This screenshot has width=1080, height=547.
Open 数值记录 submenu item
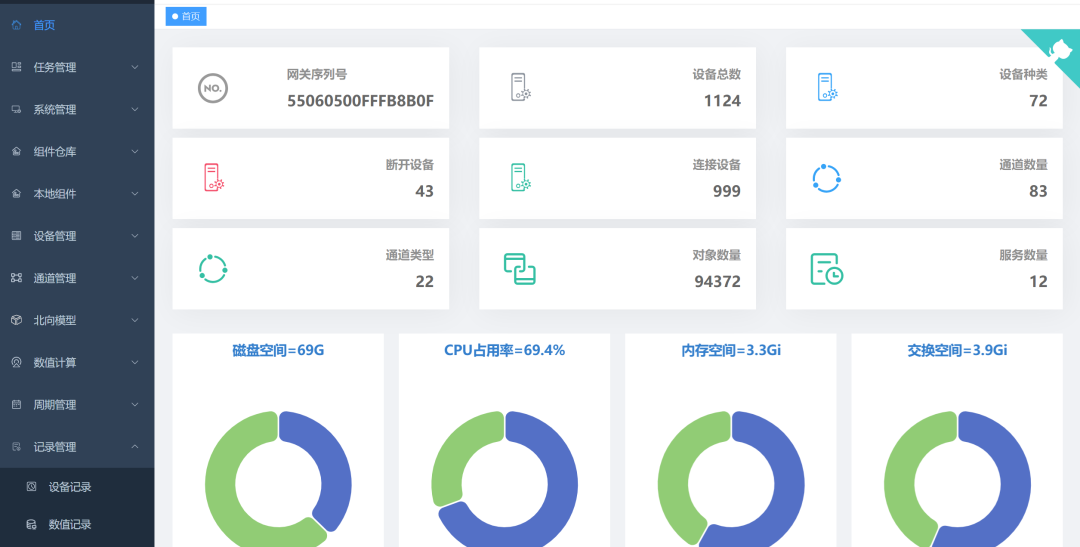coord(70,524)
